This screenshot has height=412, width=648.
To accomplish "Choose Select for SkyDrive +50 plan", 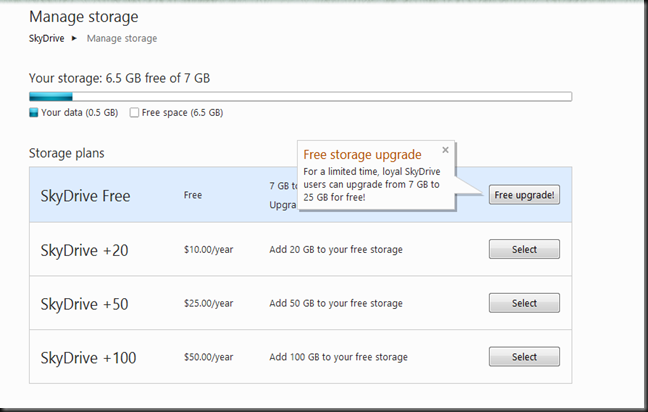I will [x=524, y=303].
